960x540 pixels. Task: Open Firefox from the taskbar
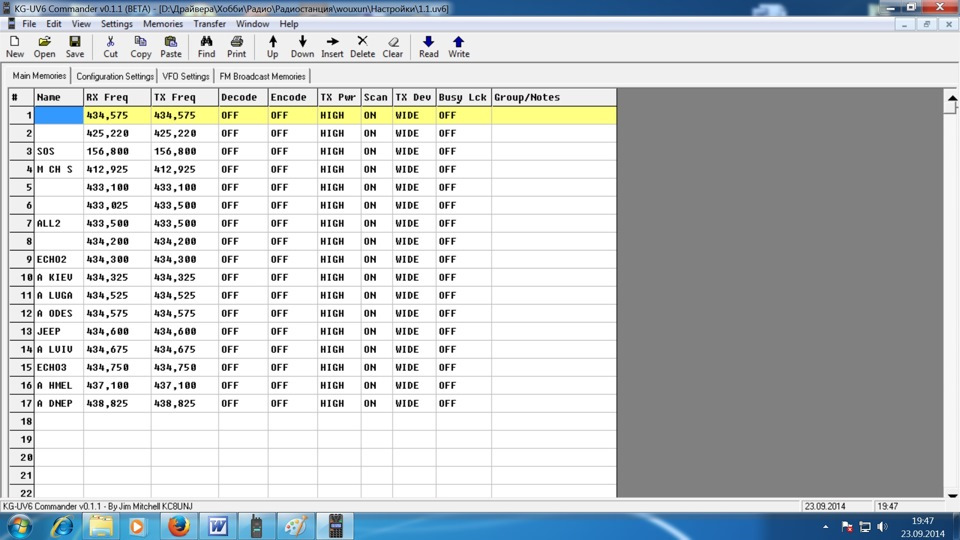pos(178,527)
